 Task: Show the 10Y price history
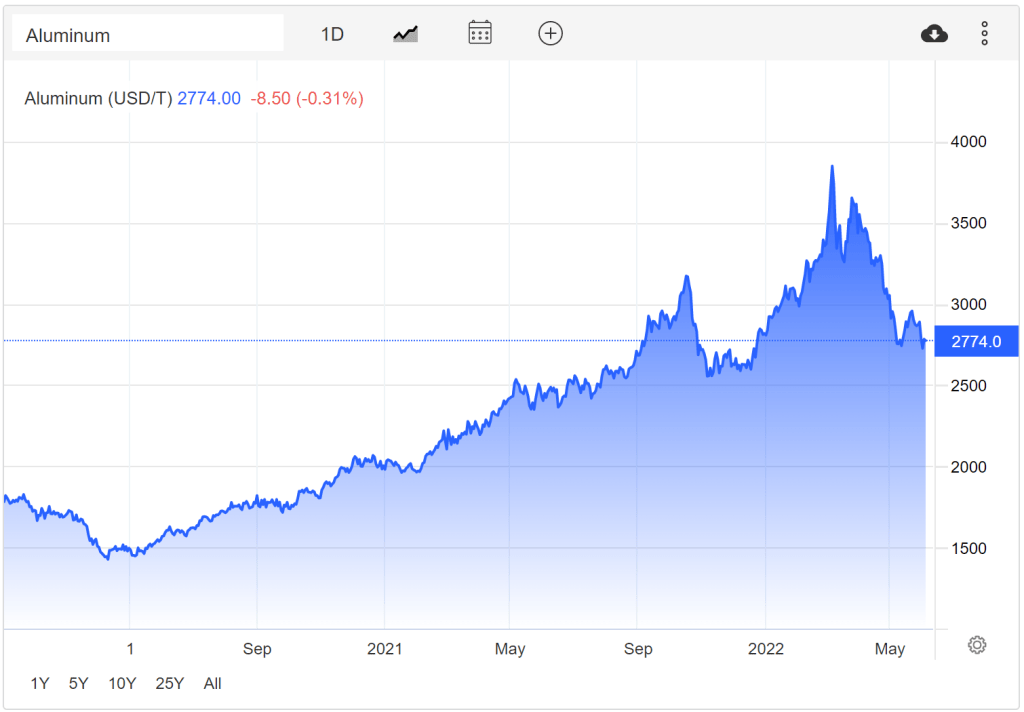[122, 684]
